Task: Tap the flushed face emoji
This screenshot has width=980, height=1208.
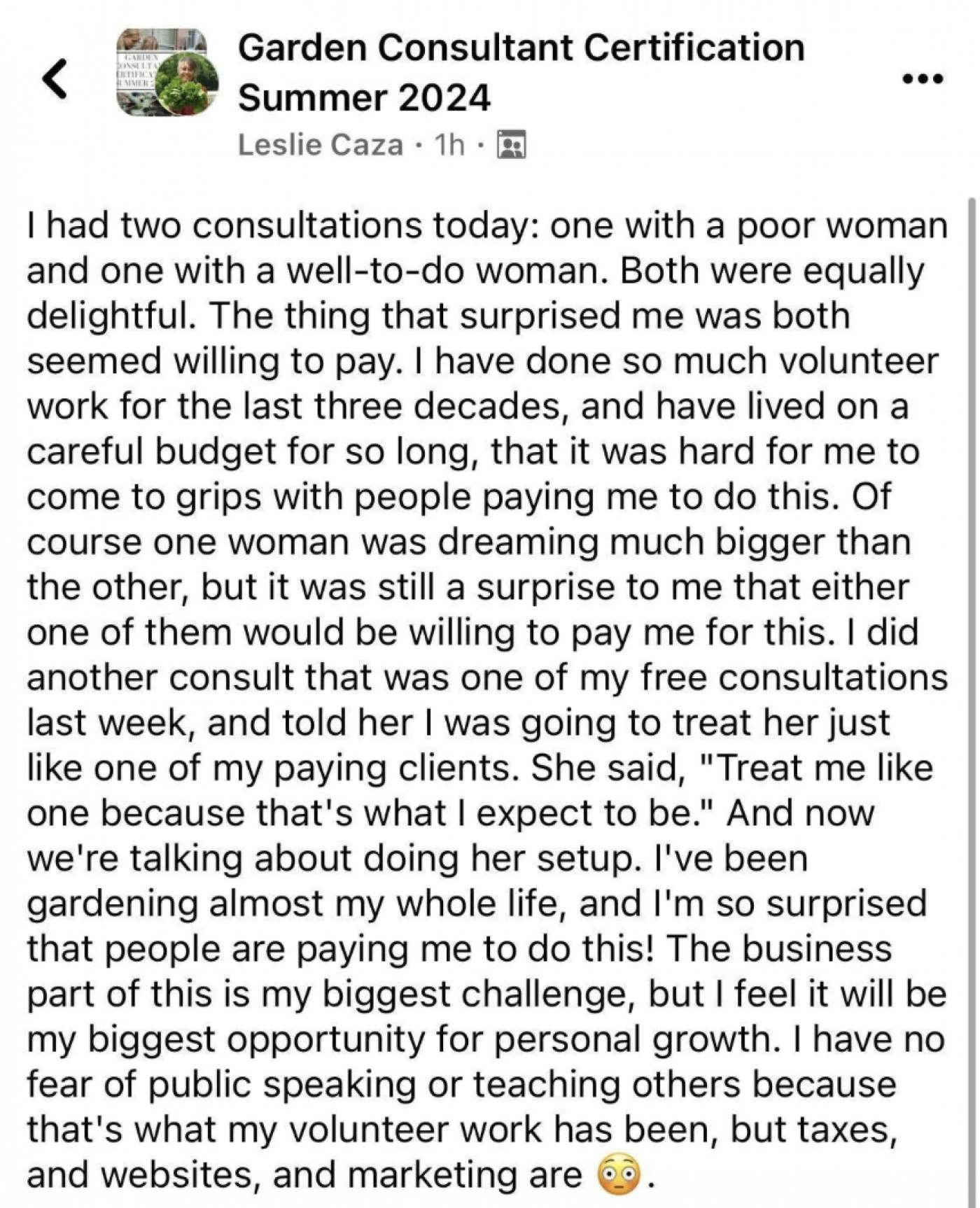Action: pos(619,1175)
